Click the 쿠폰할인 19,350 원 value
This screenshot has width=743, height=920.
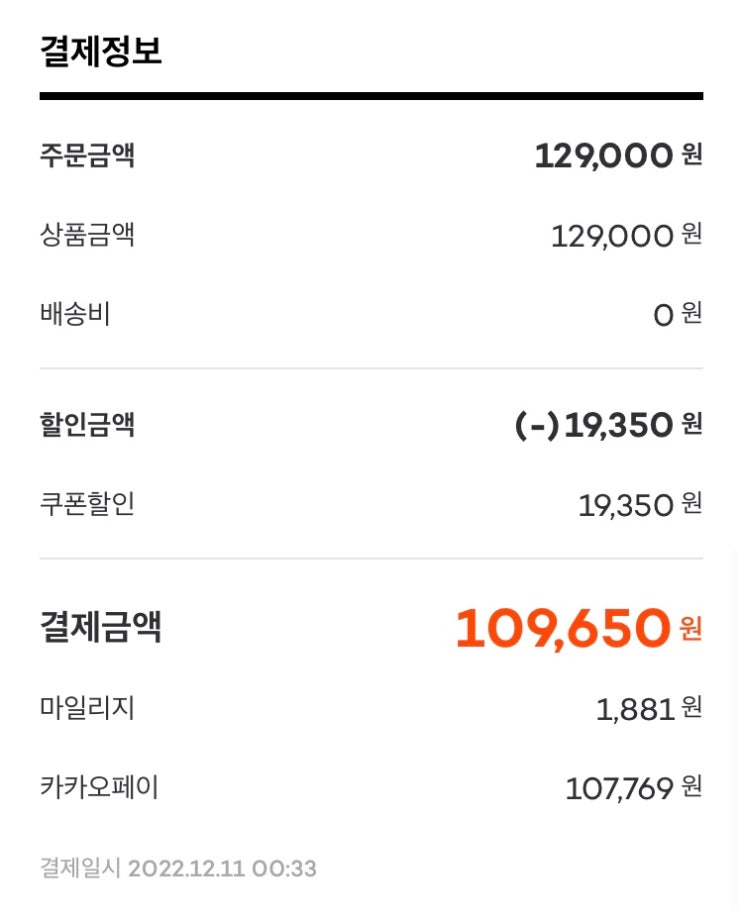point(639,505)
